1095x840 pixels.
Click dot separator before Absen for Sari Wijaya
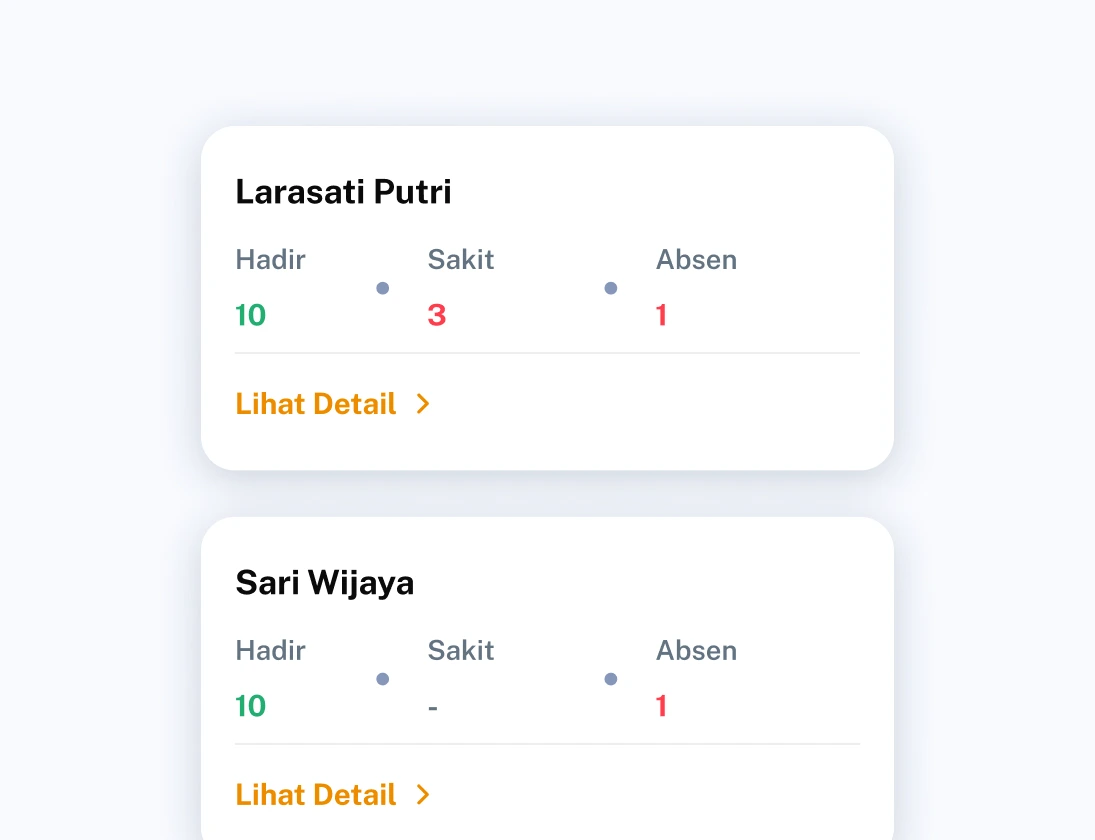610,679
